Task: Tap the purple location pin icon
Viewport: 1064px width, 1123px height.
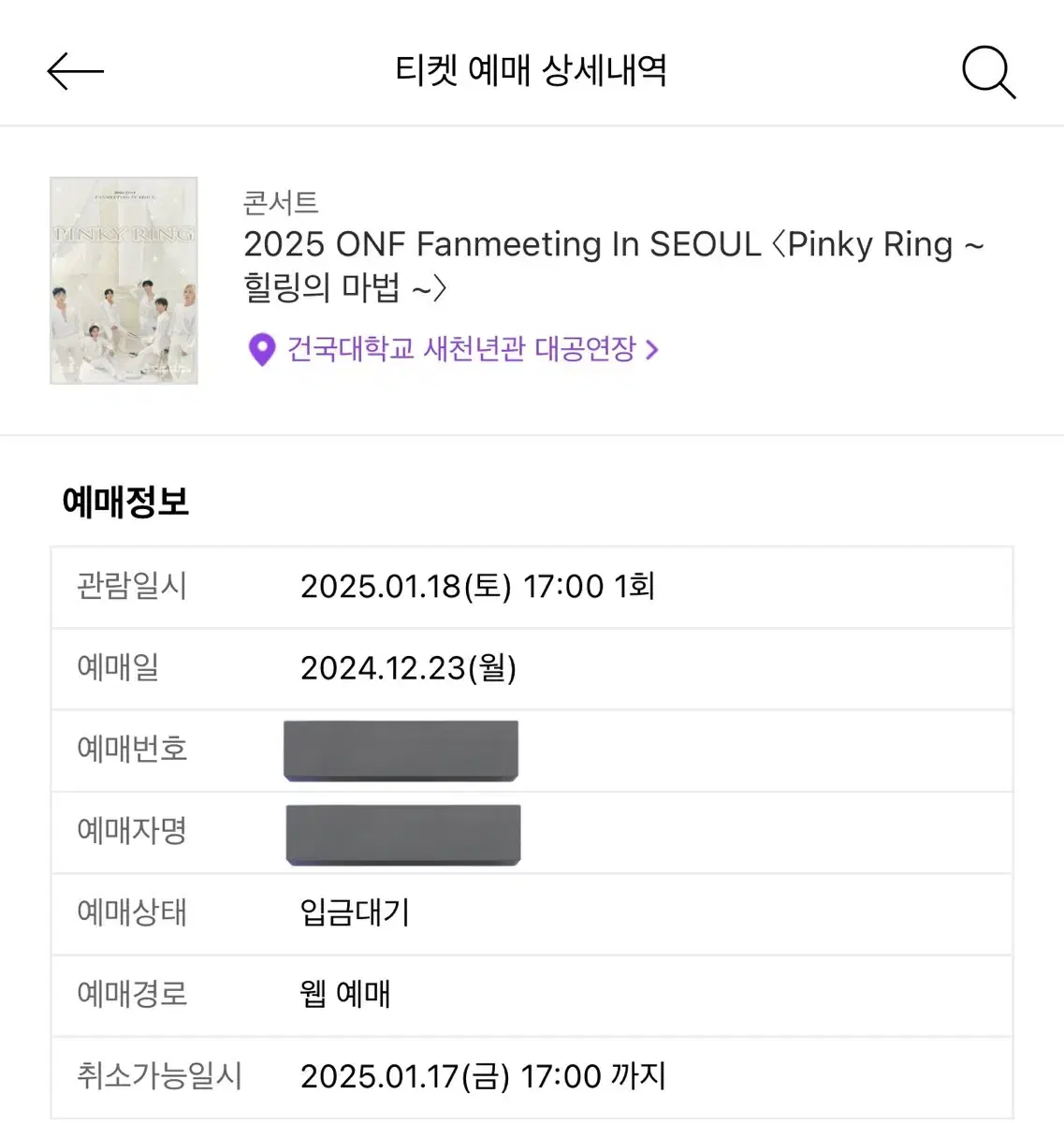Action: (x=262, y=350)
